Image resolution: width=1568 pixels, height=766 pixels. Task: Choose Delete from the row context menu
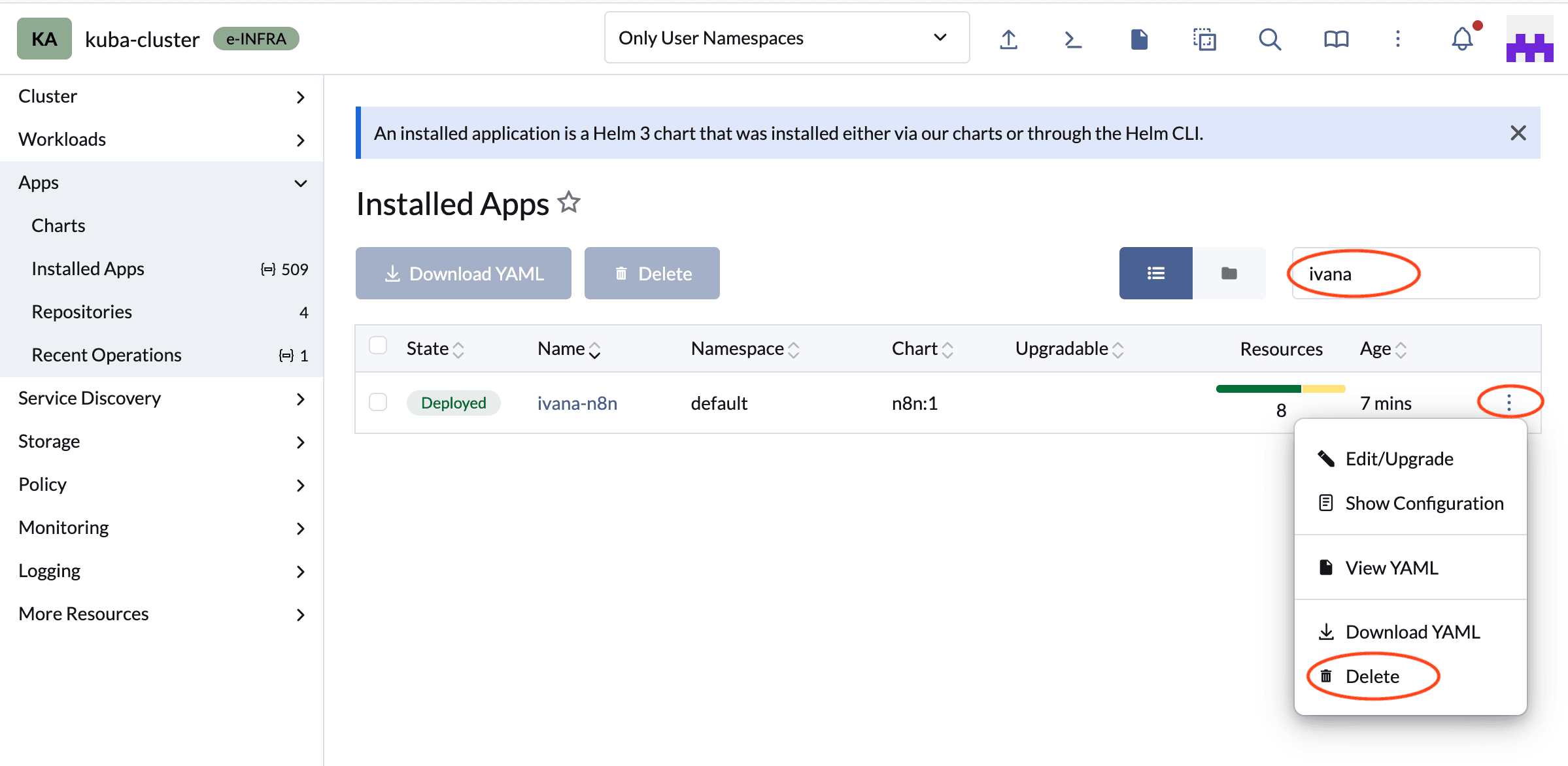pyautogui.click(x=1372, y=676)
